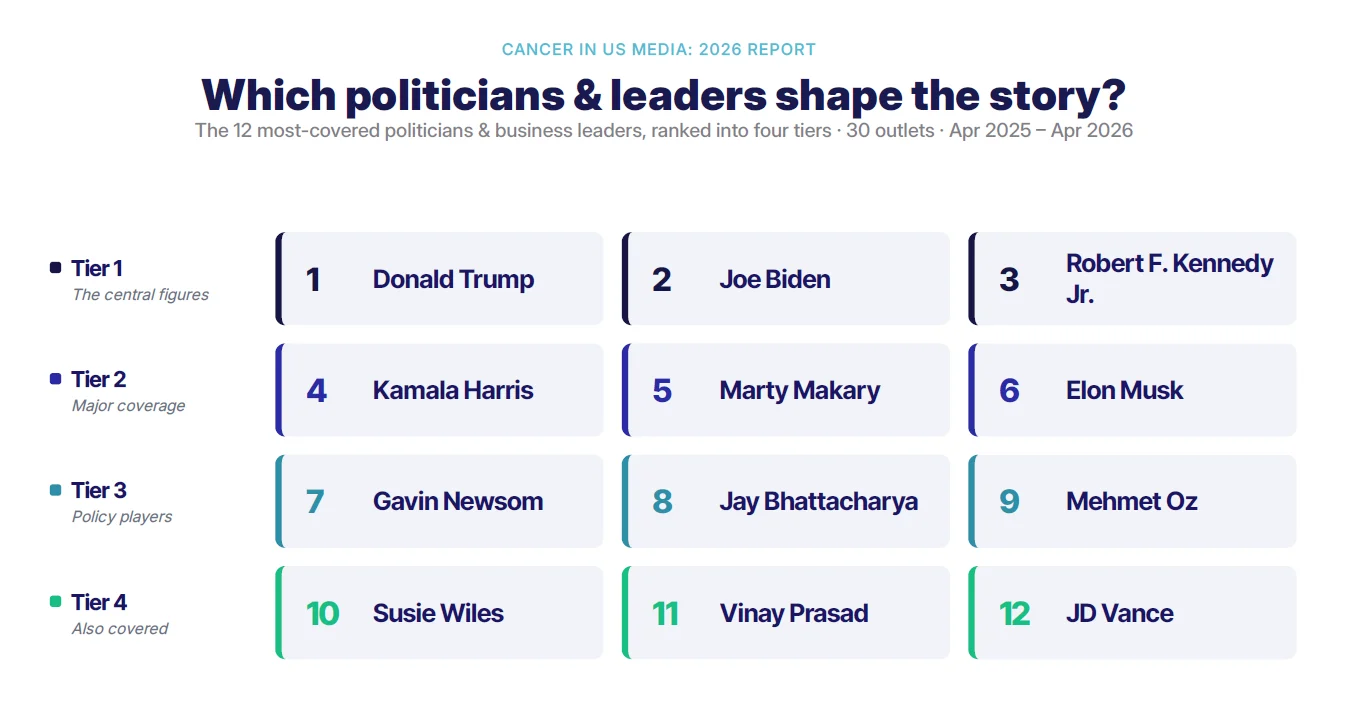The image size is (1355, 706).
Task: Select the Donald Trump card
Action: tap(439, 279)
